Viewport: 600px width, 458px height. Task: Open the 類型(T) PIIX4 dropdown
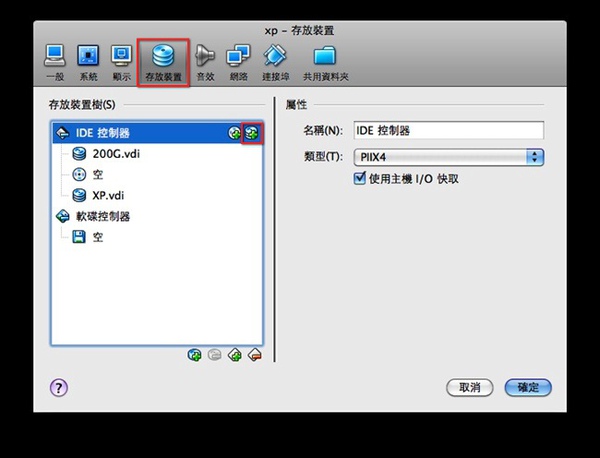(x=449, y=157)
